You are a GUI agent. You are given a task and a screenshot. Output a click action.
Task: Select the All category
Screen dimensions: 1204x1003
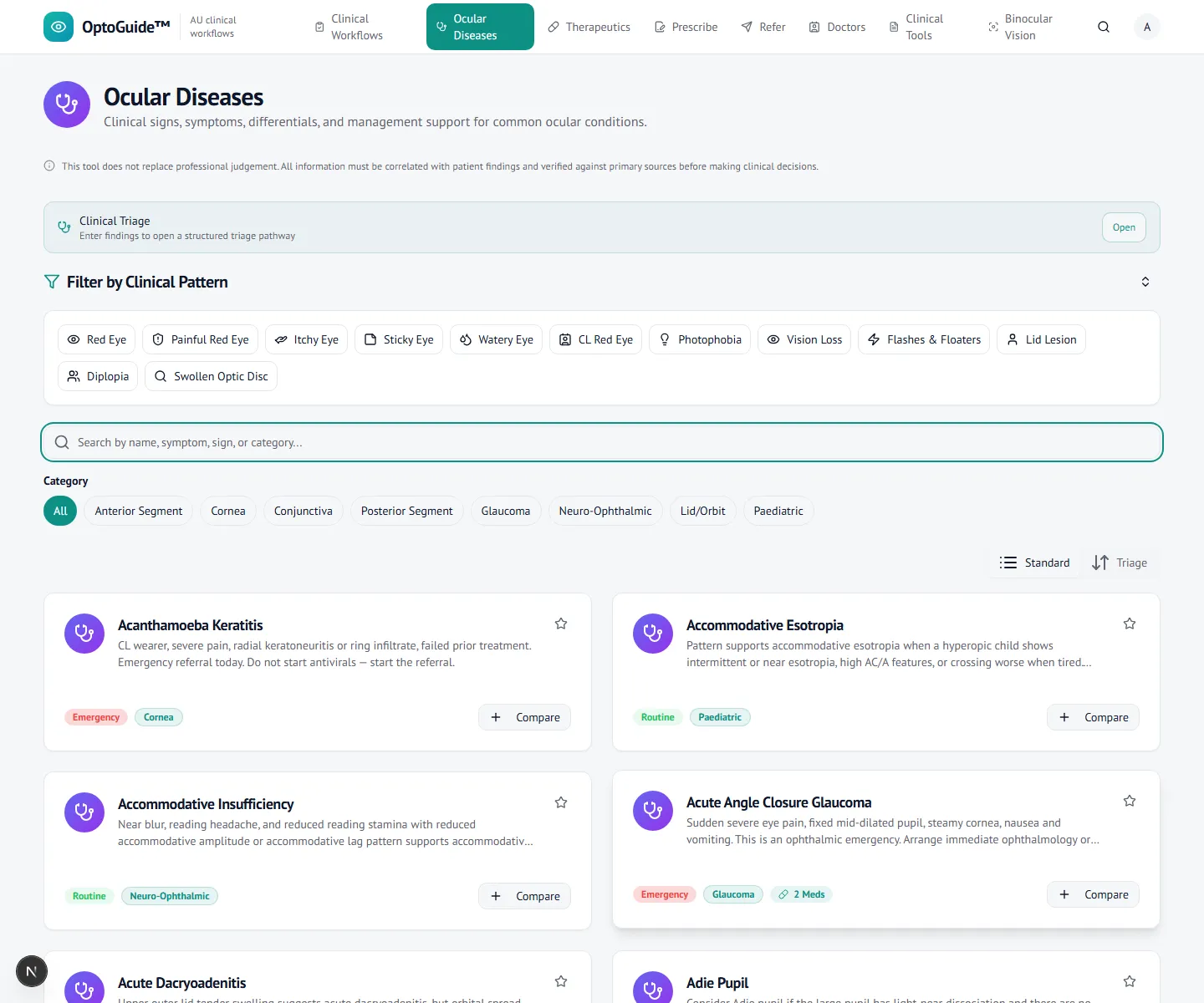(60, 511)
